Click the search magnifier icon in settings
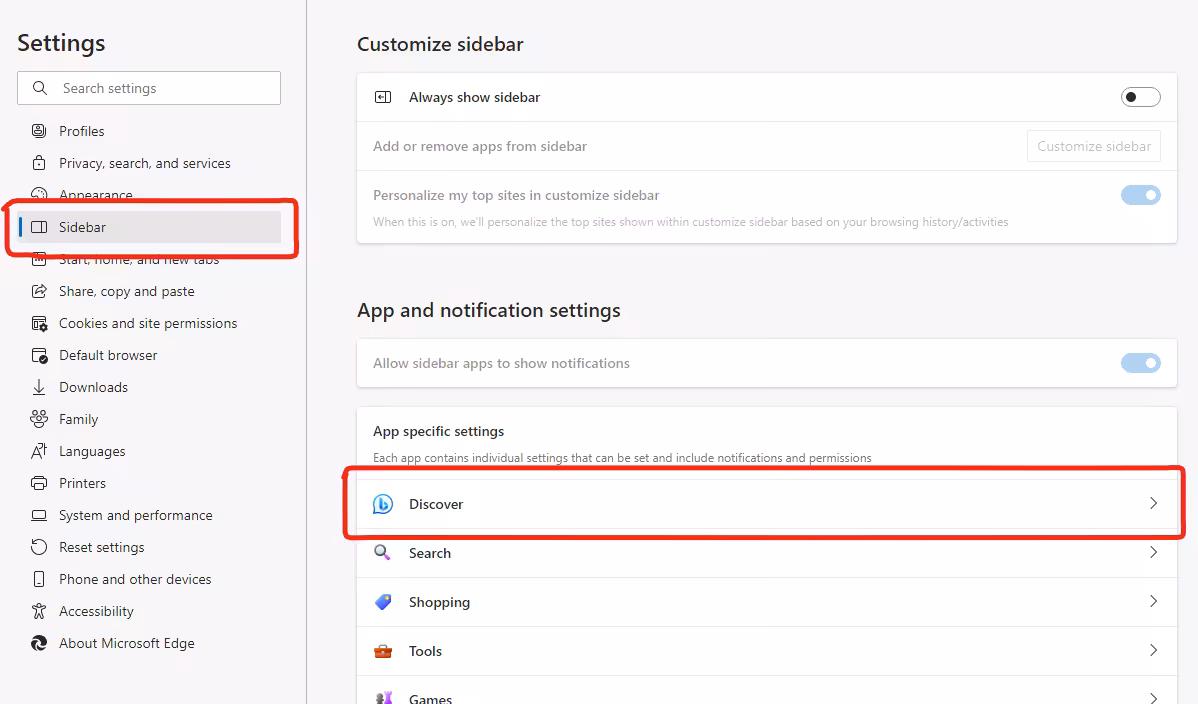 point(40,88)
